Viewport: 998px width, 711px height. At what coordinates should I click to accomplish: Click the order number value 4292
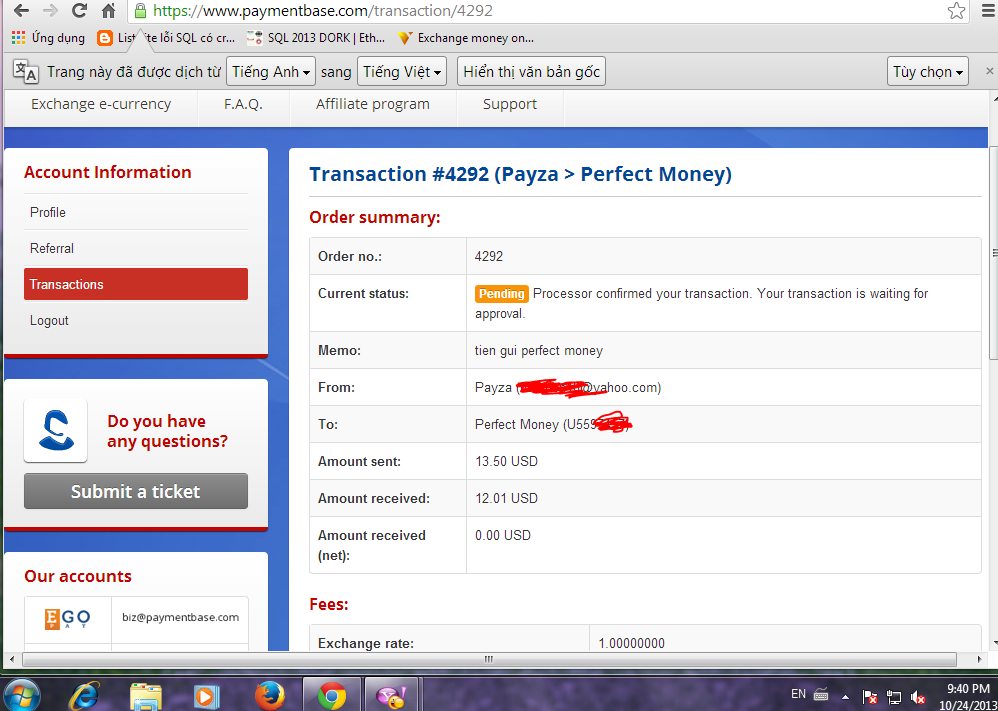pos(489,257)
